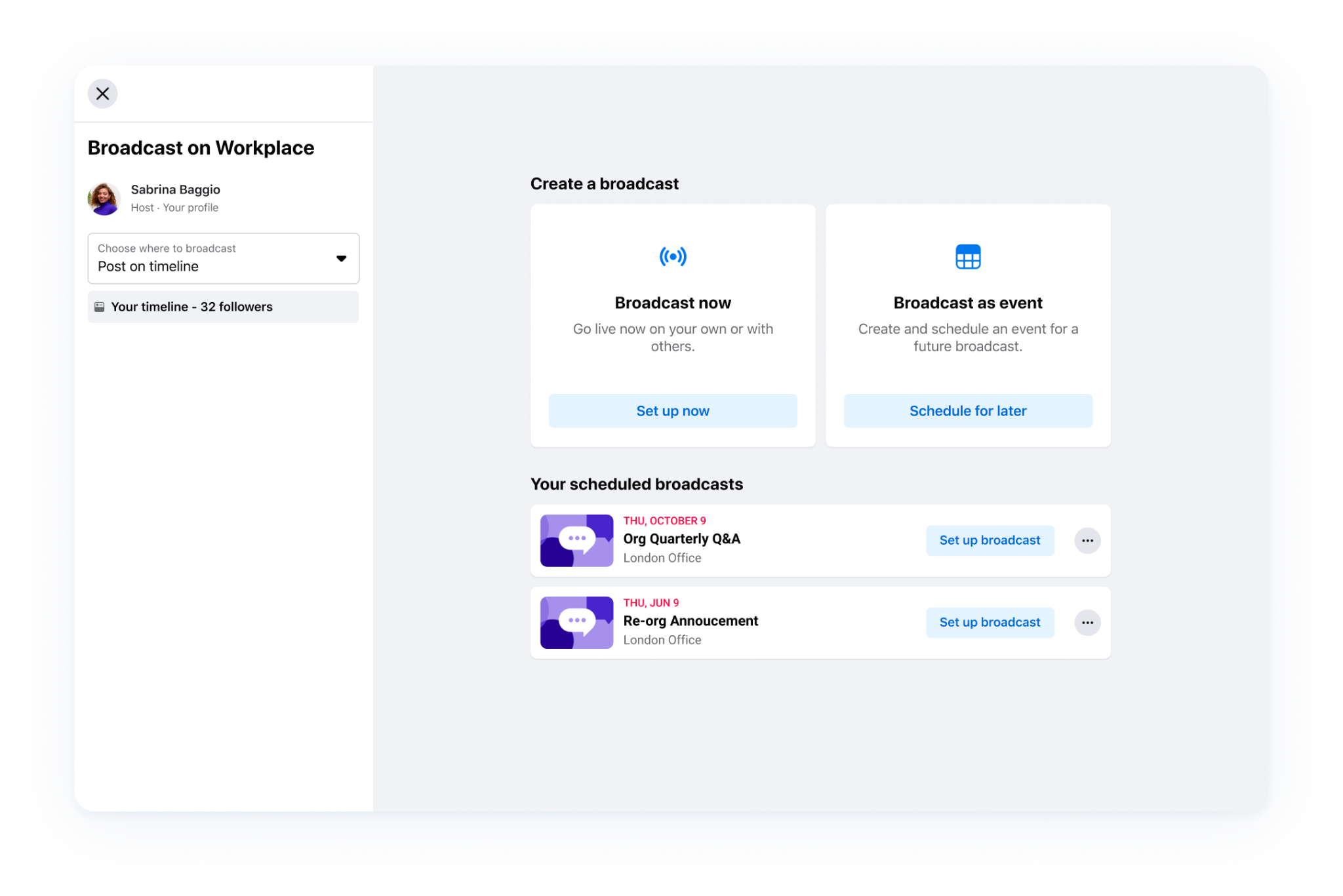The height and width of the screenshot is (896, 1343).
Task: Click the Broadcast as event heading
Action: click(968, 303)
